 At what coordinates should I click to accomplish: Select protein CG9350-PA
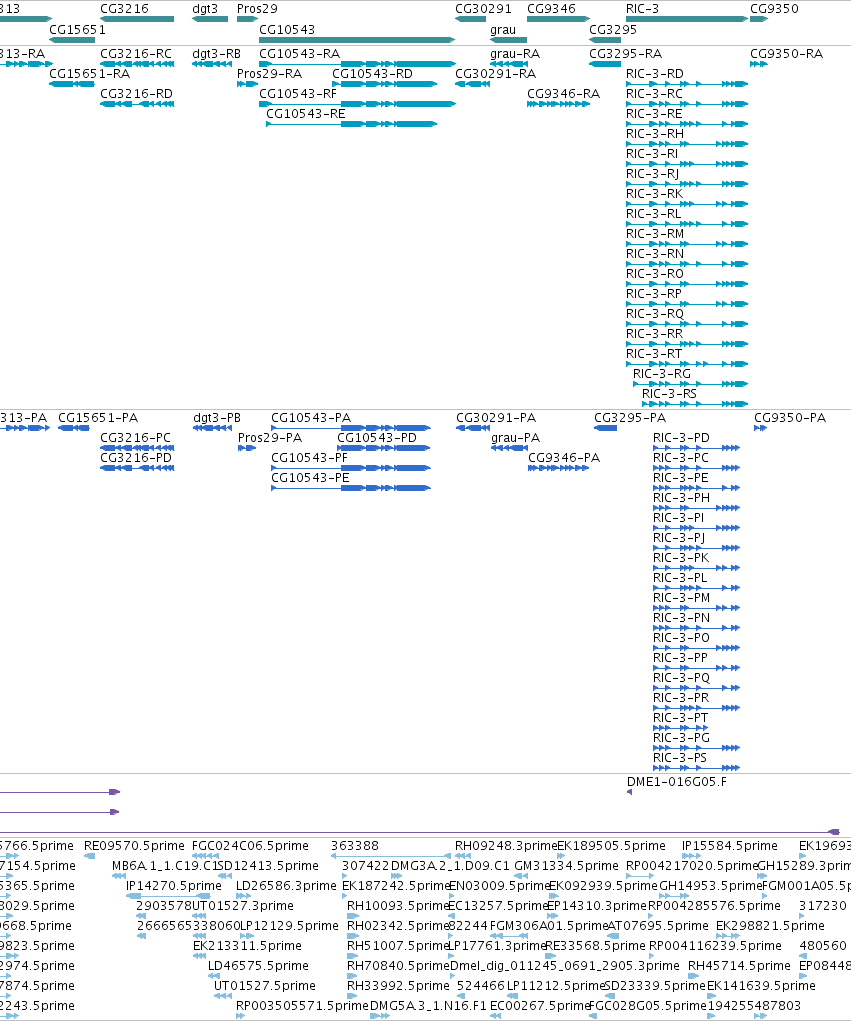790,417
